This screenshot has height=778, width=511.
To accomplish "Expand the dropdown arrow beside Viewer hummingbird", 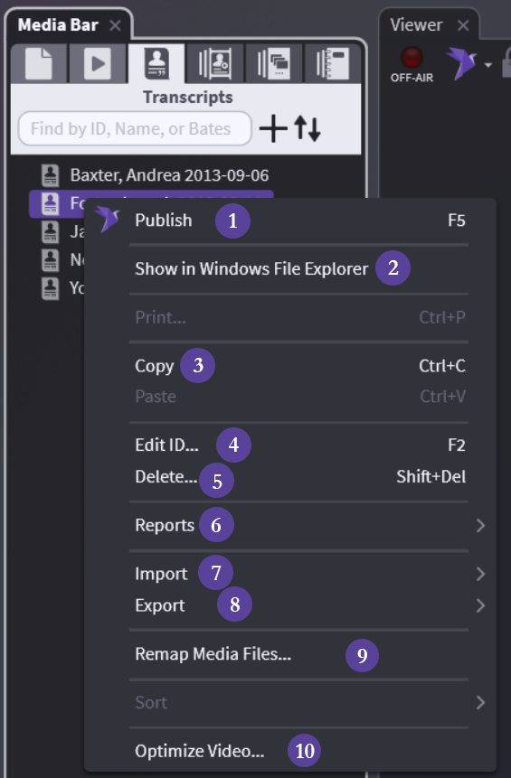I will click(x=488, y=65).
